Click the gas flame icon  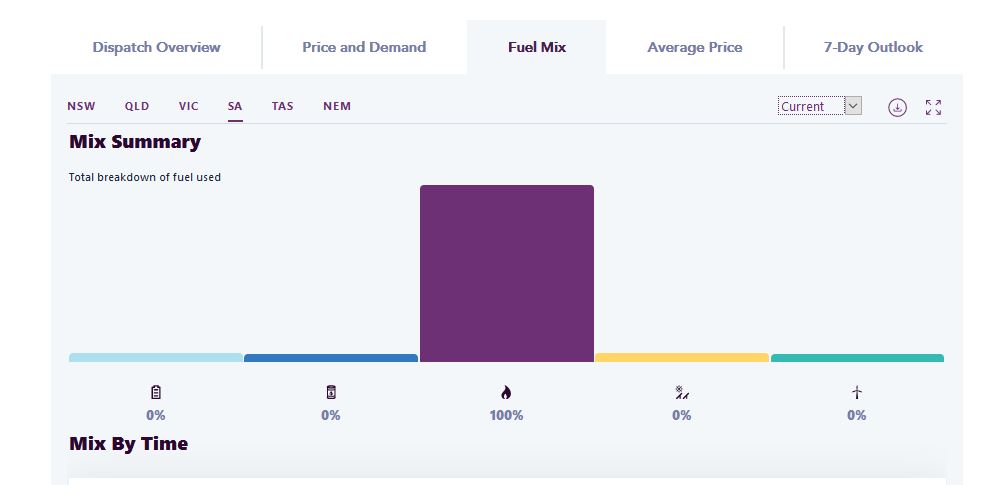[x=506, y=392]
